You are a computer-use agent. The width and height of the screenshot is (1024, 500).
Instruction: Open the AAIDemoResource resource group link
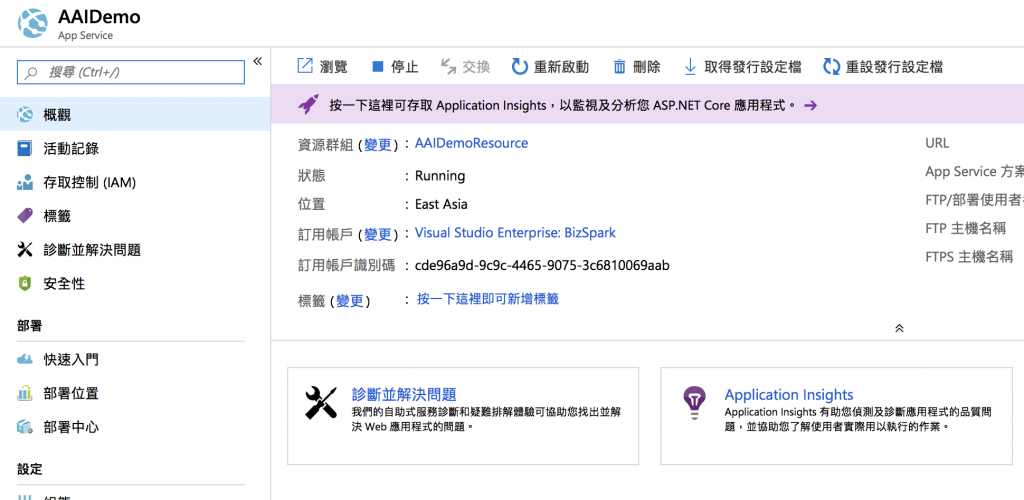point(472,143)
